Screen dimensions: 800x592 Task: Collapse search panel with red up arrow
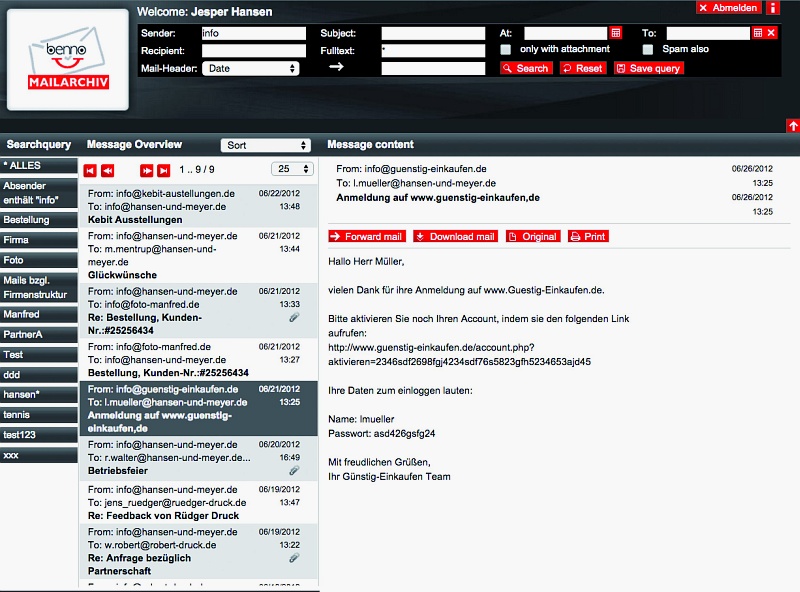point(793,126)
